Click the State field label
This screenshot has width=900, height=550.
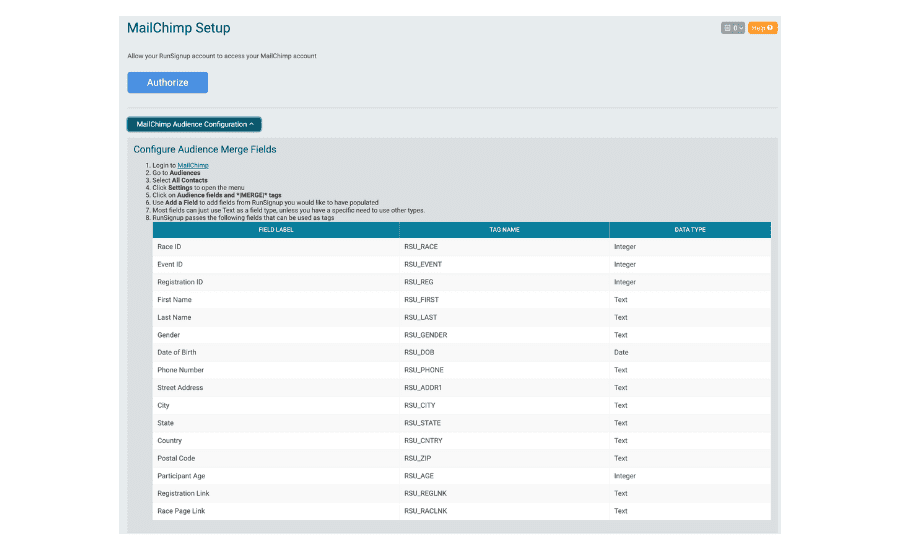(165, 423)
